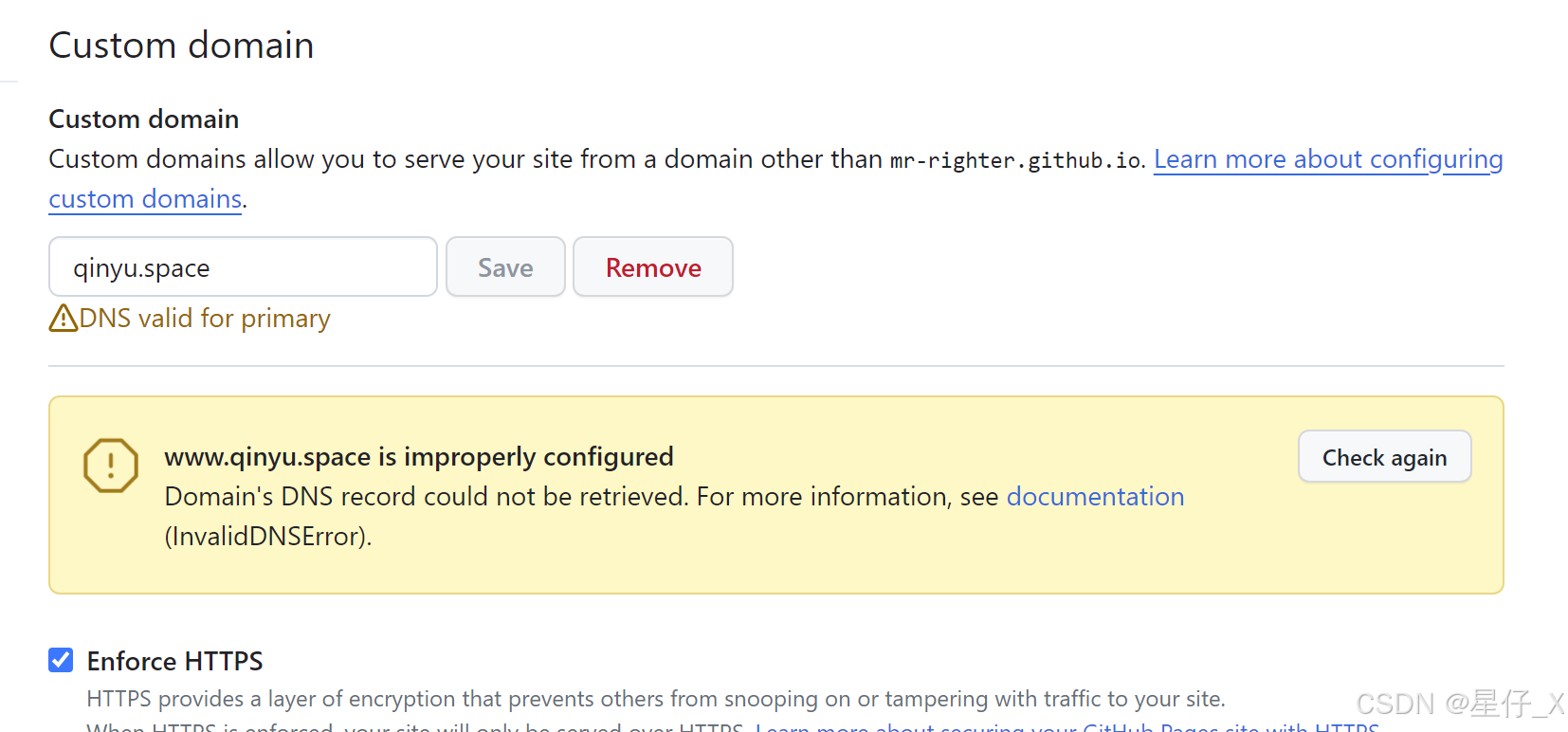Viewport: 1568px width, 732px height.
Task: Click the Check again button
Action: coord(1384,457)
